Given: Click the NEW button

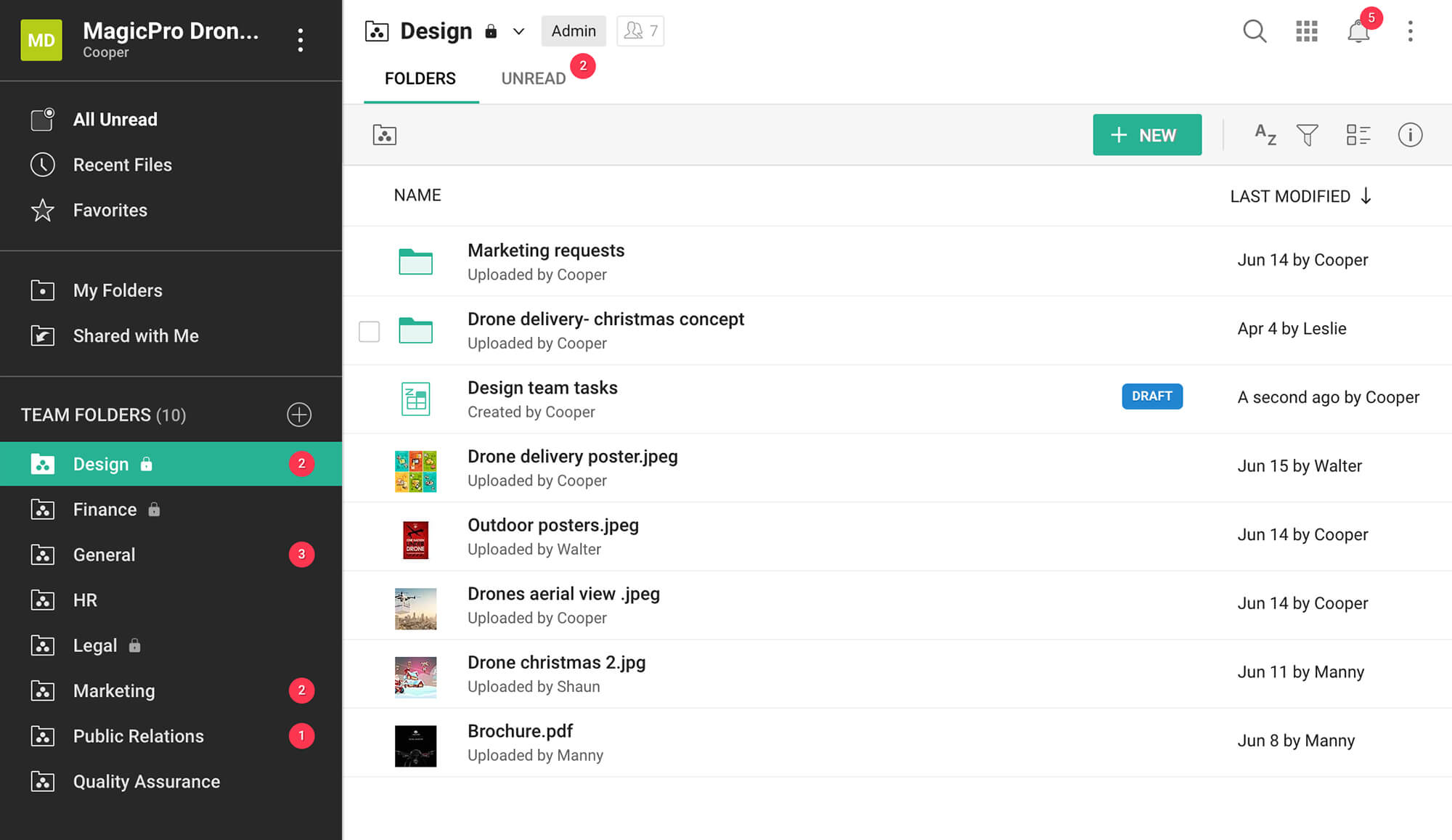Looking at the screenshot, I should (1147, 134).
